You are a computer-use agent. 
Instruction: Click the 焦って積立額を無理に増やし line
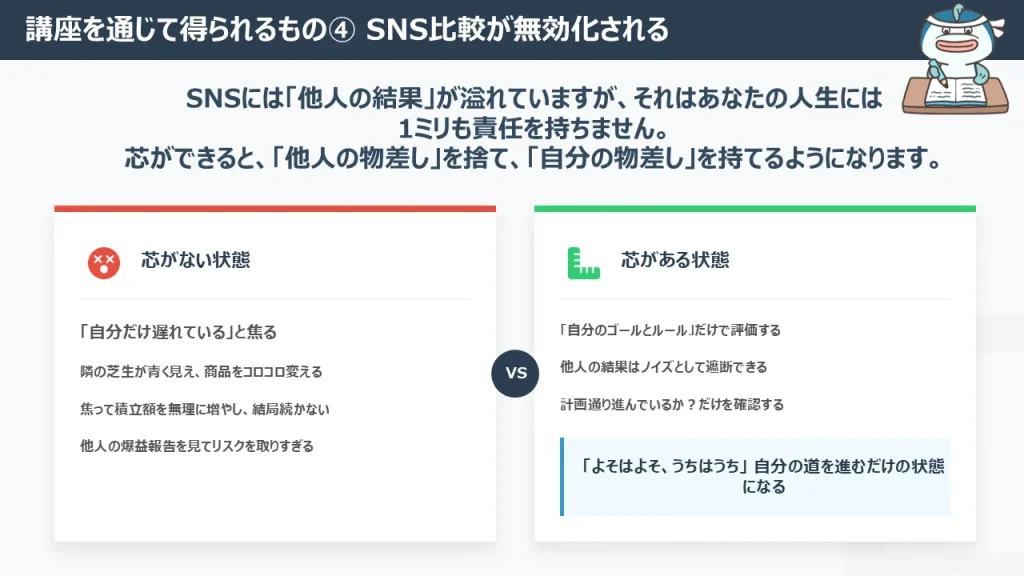205,409
